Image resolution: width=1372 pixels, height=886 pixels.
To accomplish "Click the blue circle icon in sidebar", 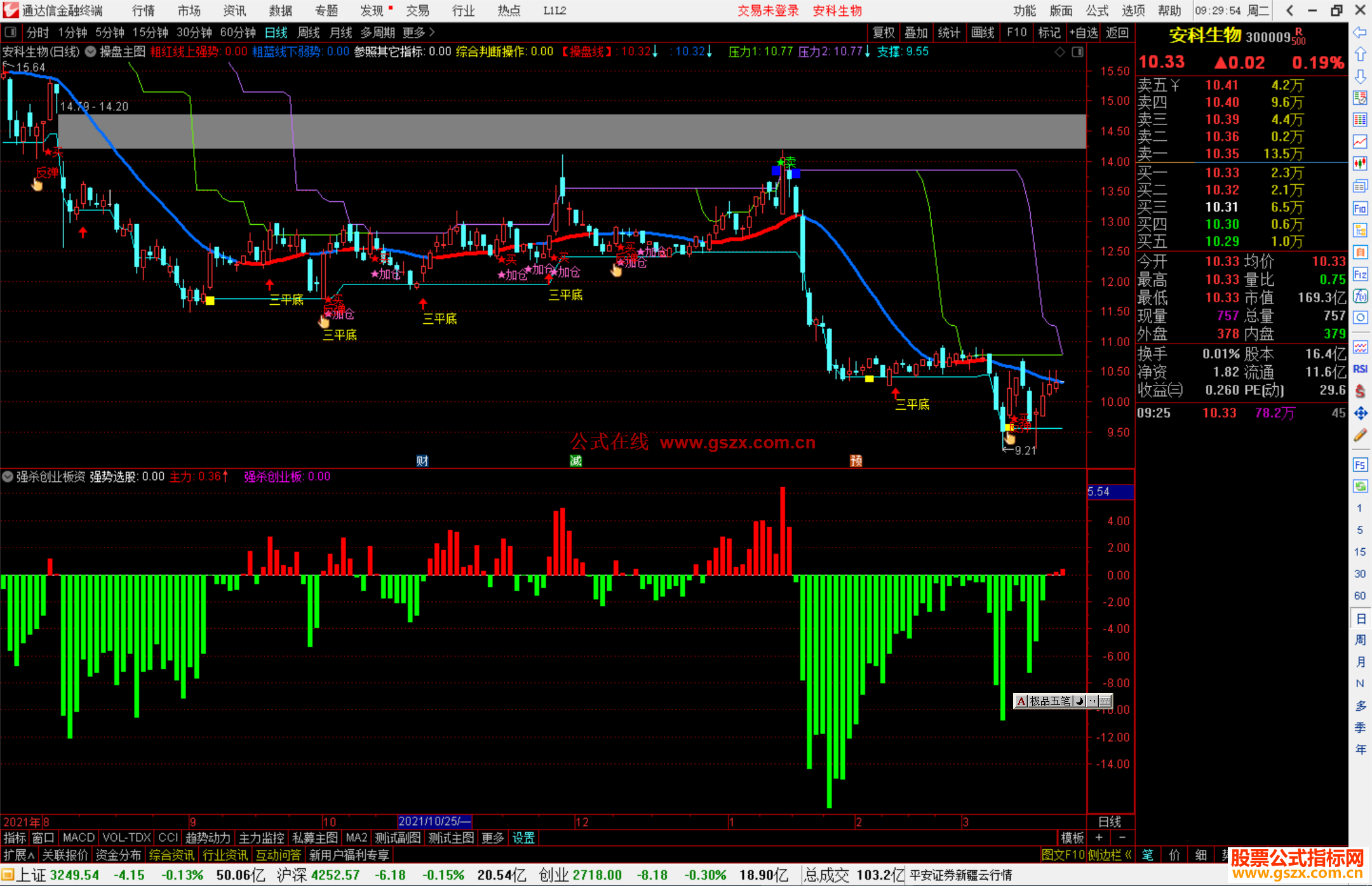I will point(1360,318).
